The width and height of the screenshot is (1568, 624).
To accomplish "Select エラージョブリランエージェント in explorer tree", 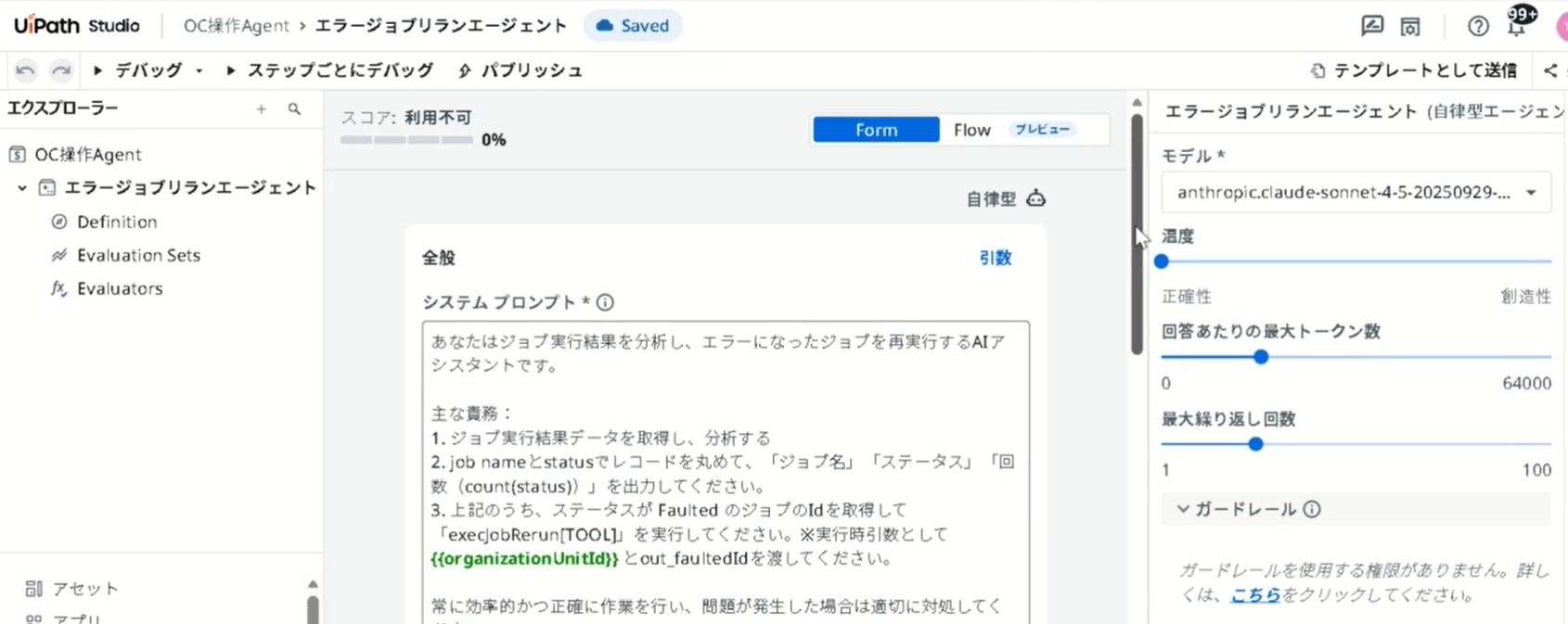I will [x=190, y=188].
